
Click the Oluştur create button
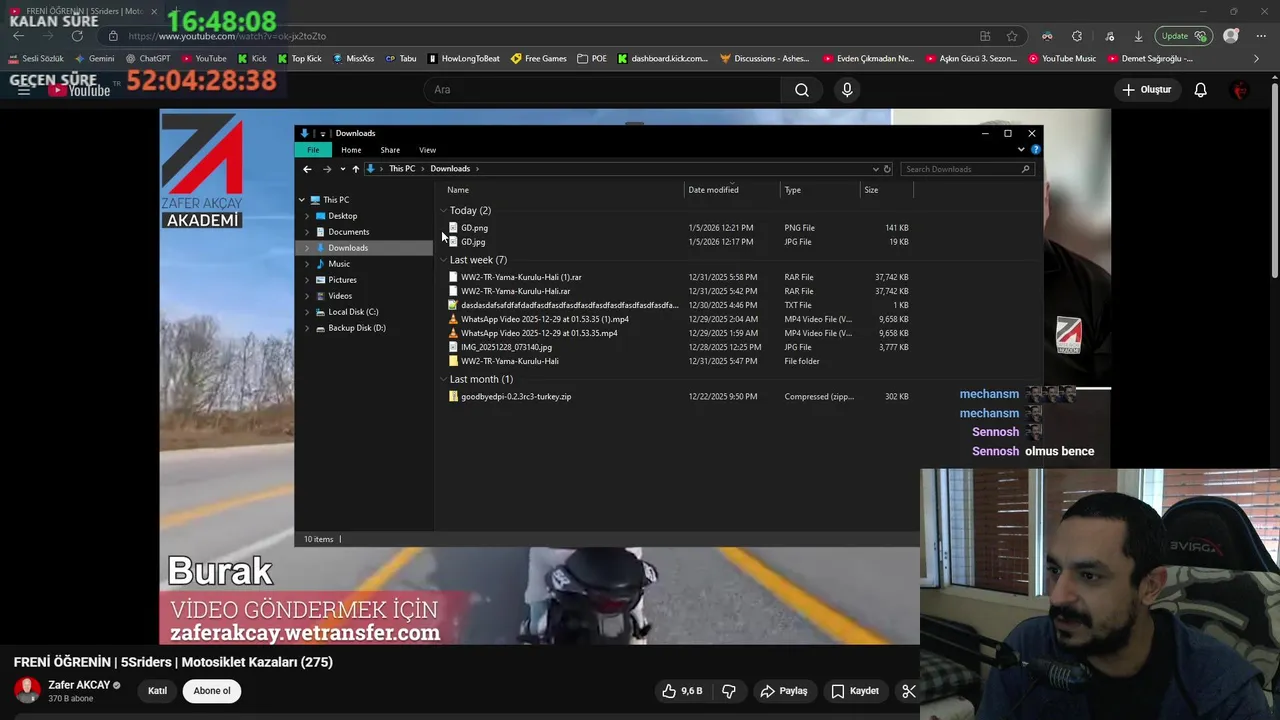pos(1146,90)
